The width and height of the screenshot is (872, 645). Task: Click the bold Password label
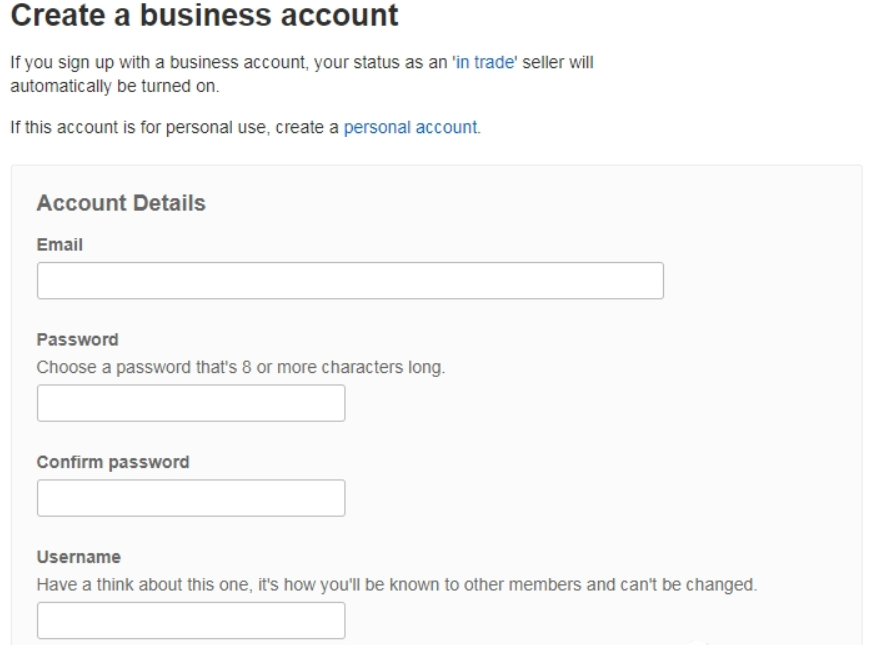(x=77, y=340)
